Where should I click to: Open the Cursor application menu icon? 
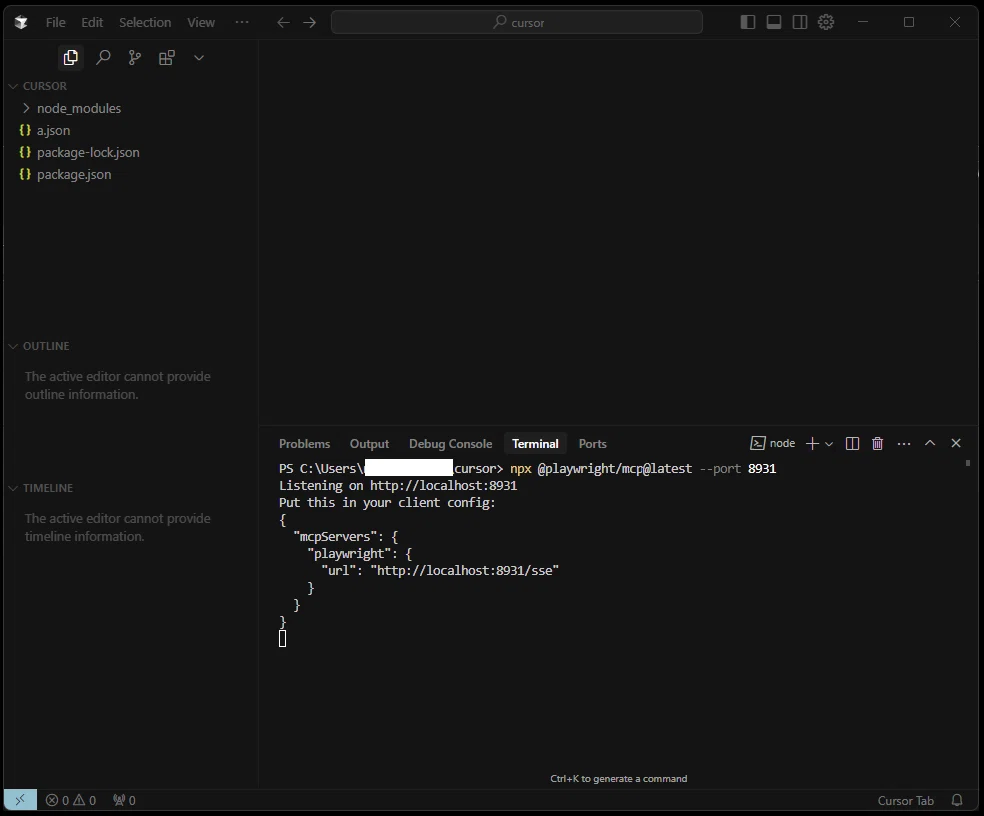[x=21, y=23]
